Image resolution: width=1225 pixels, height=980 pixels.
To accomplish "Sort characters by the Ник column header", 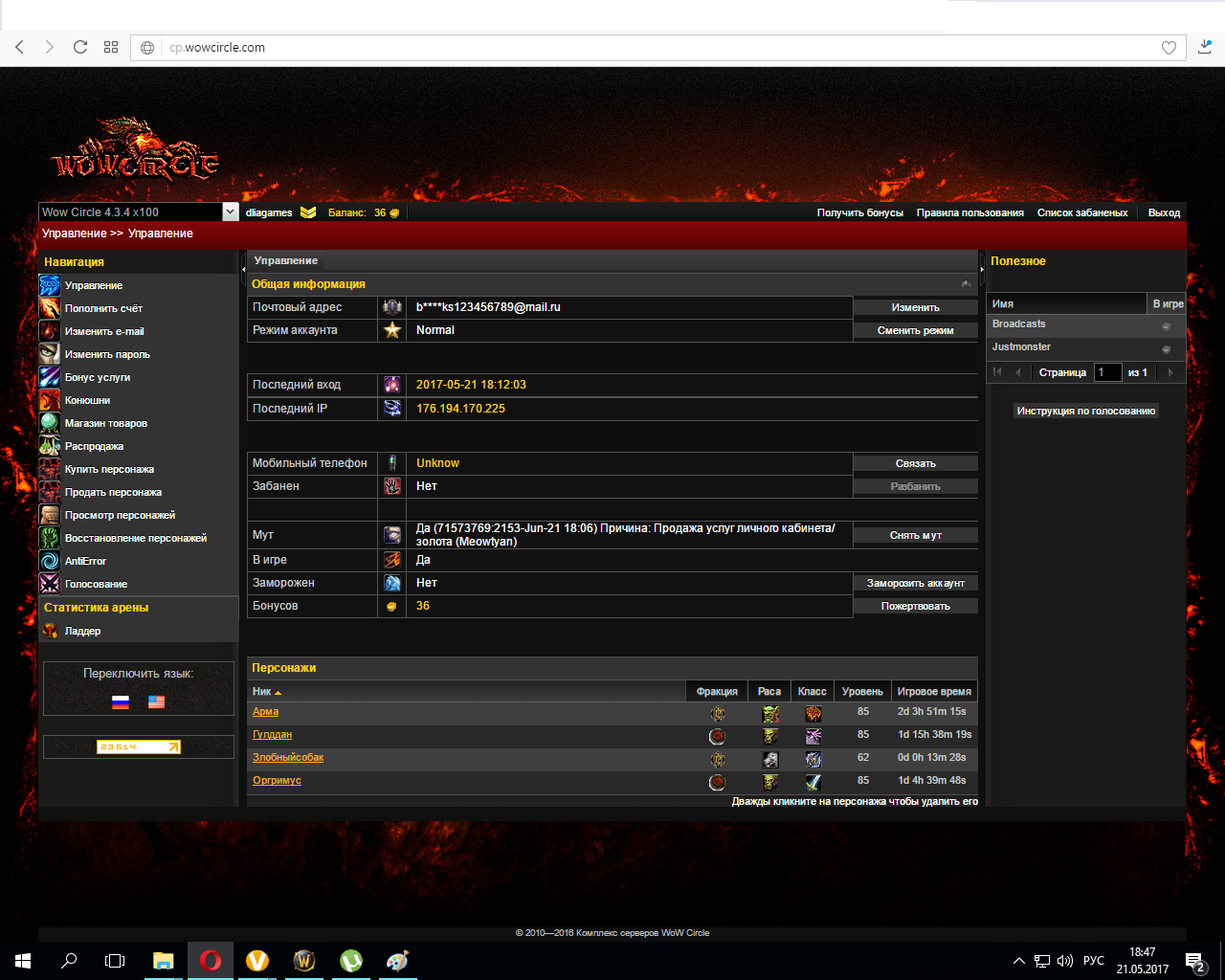I will [x=262, y=691].
